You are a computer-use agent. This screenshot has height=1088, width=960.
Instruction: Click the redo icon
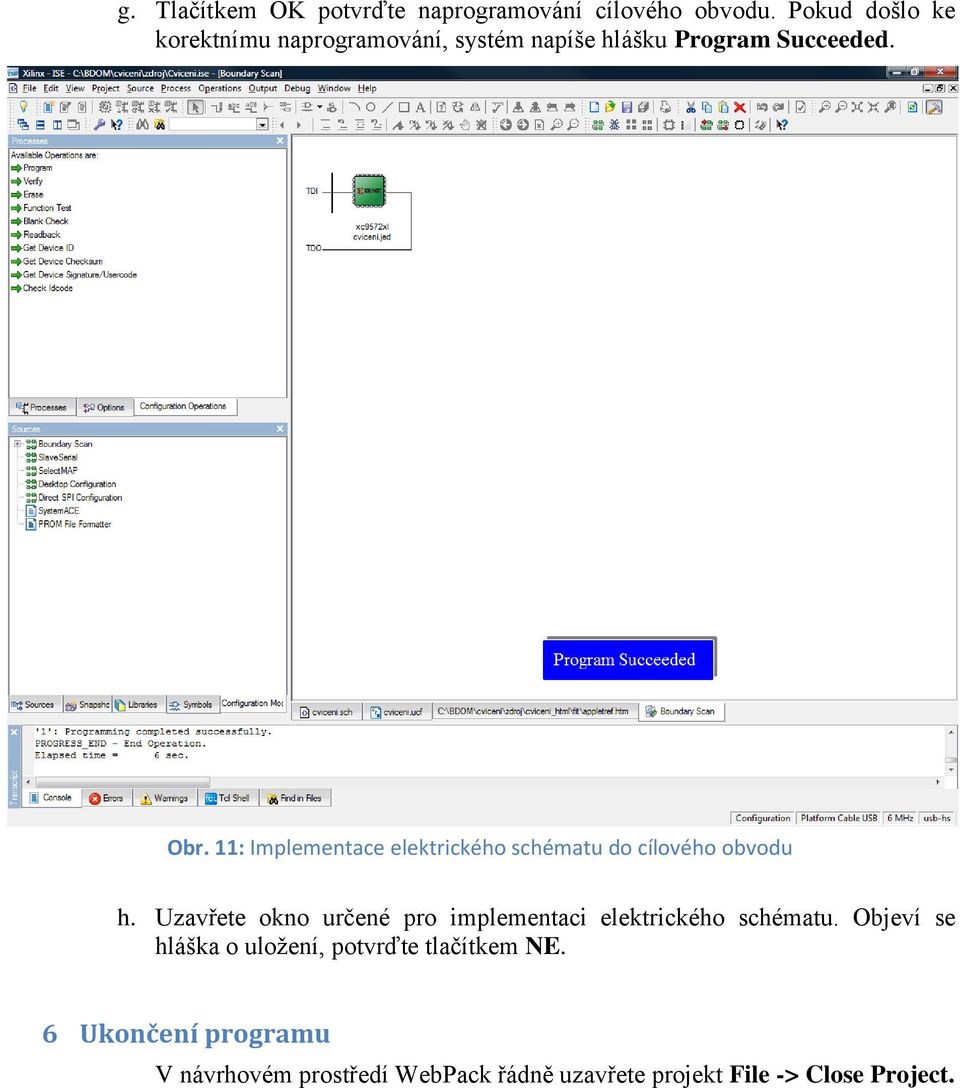pos(778,107)
